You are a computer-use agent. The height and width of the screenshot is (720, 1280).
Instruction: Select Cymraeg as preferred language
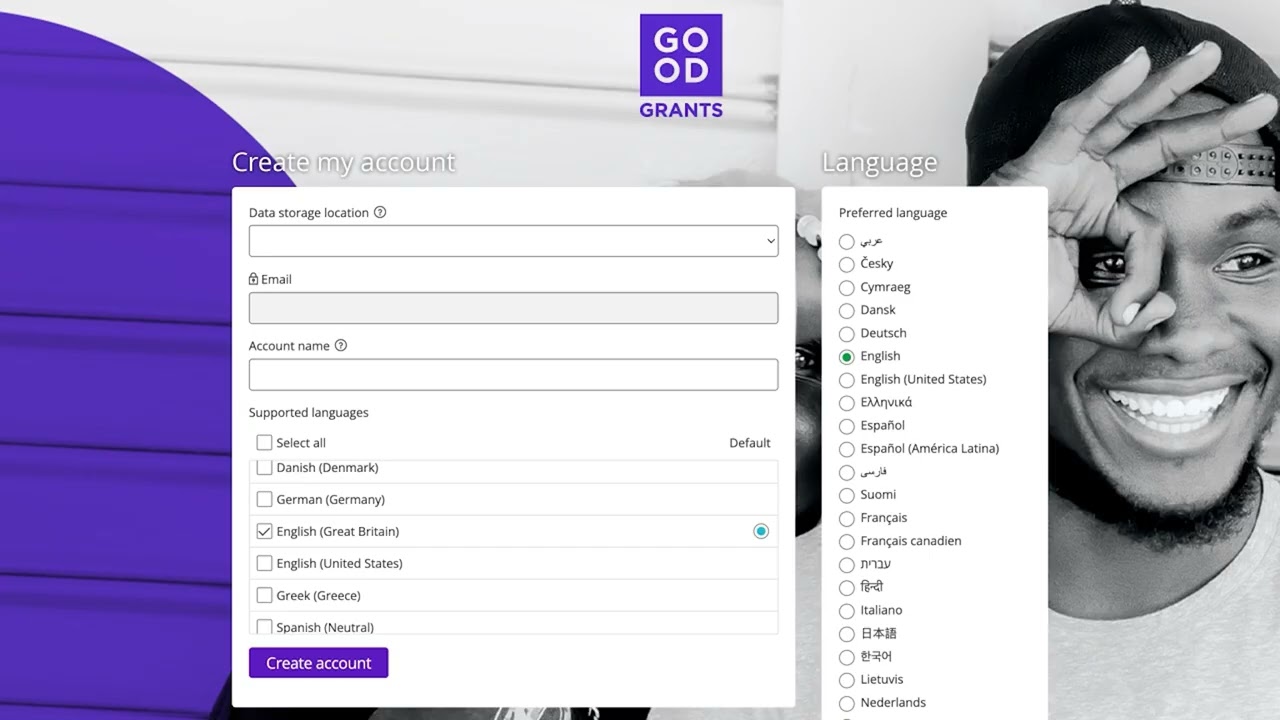(x=847, y=287)
